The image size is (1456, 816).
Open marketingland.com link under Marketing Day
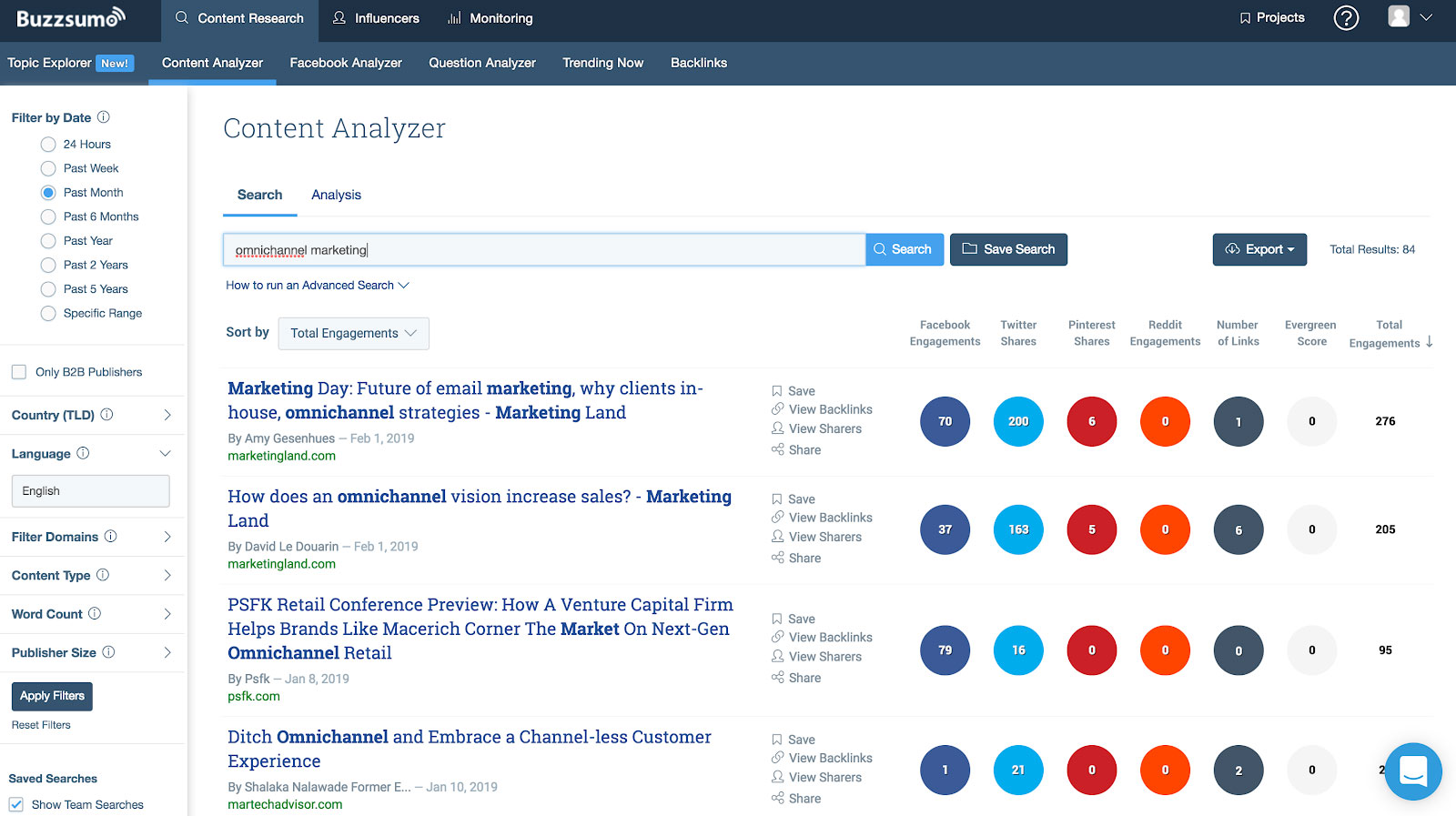(281, 456)
